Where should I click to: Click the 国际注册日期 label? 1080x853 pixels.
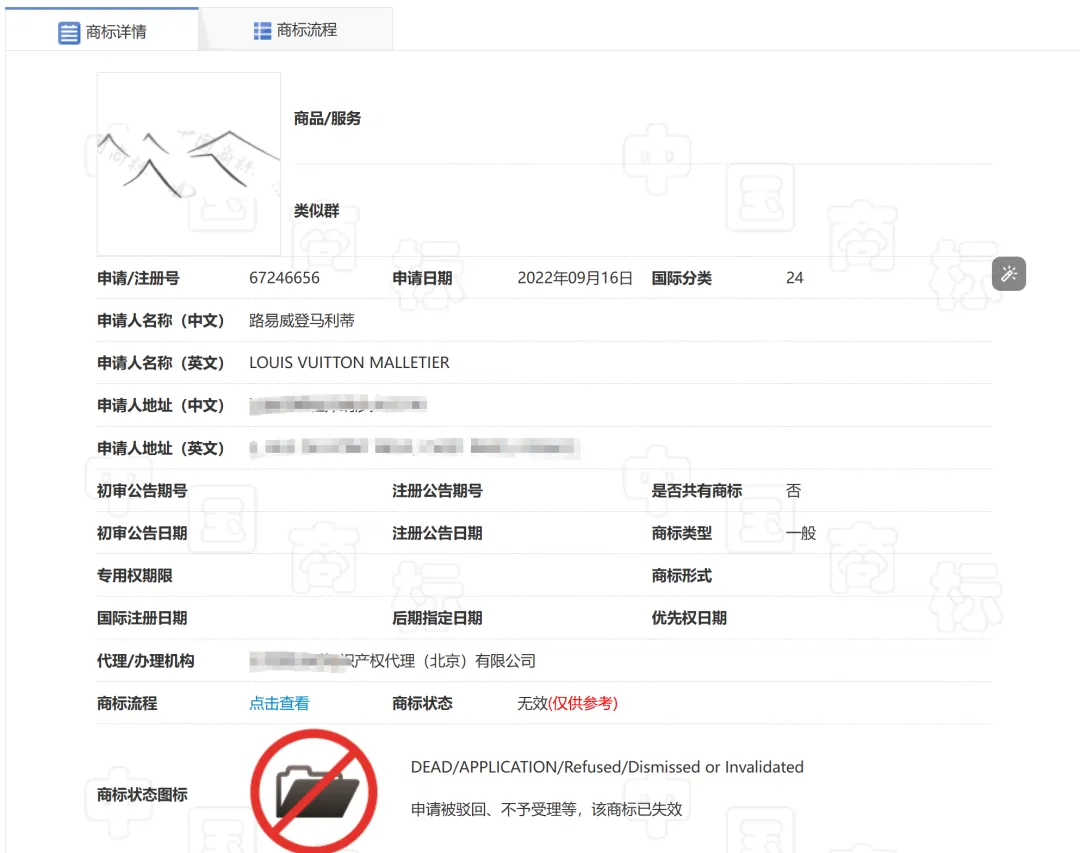(142, 618)
